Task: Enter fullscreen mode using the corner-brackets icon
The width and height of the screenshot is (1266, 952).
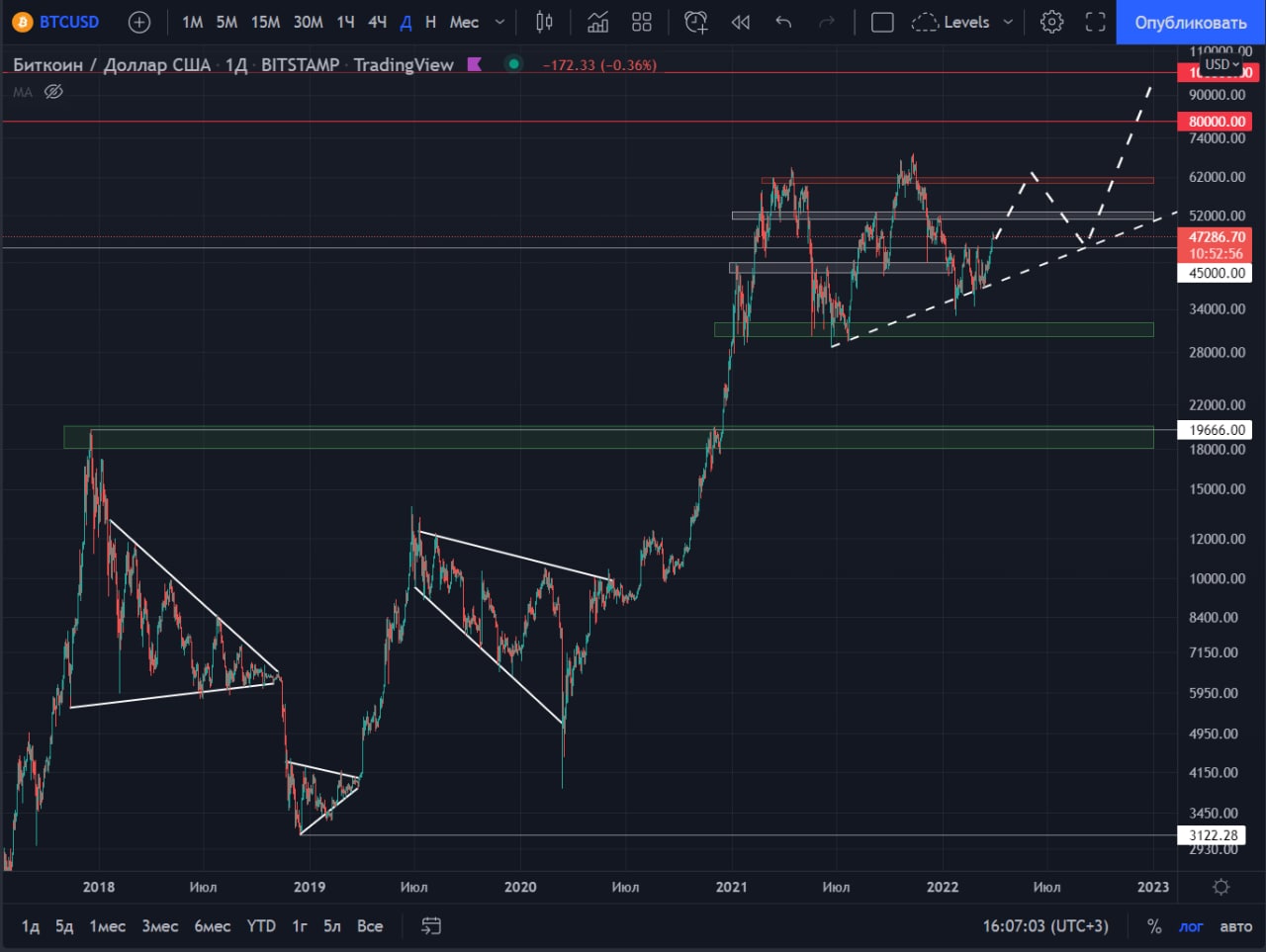Action: [1095, 22]
